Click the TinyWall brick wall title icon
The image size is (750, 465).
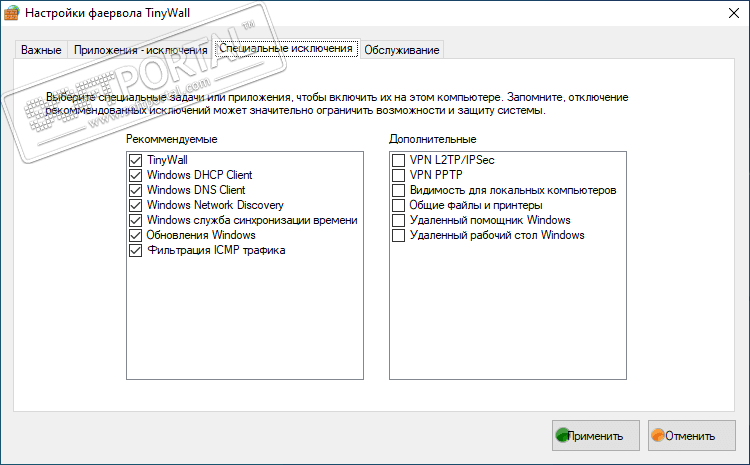point(11,13)
